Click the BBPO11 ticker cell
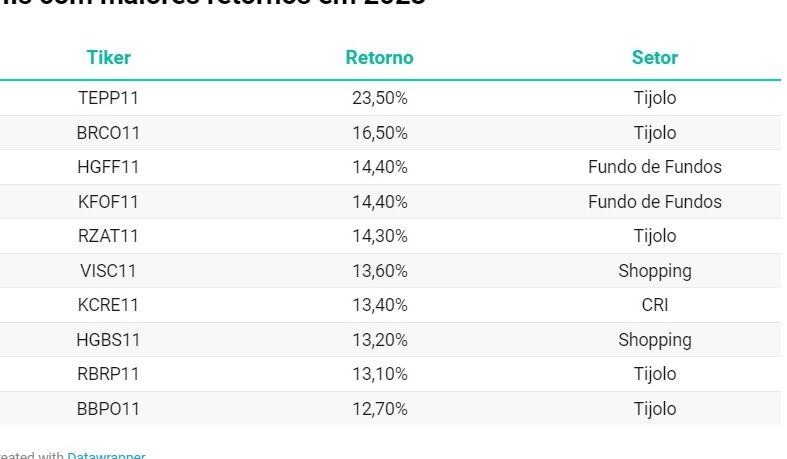The height and width of the screenshot is (459, 787). click(108, 409)
